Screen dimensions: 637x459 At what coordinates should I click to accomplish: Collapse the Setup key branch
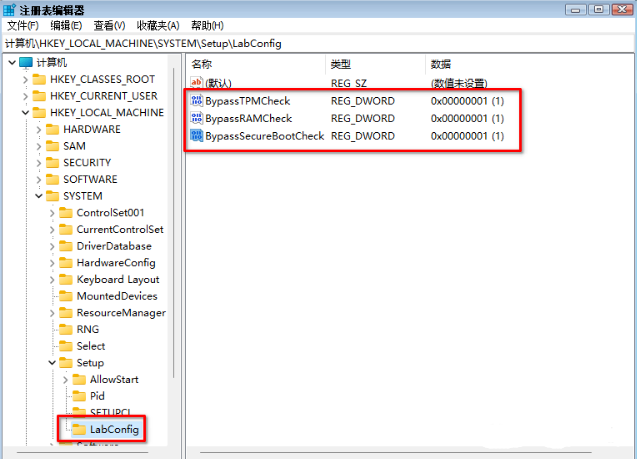(x=52, y=363)
